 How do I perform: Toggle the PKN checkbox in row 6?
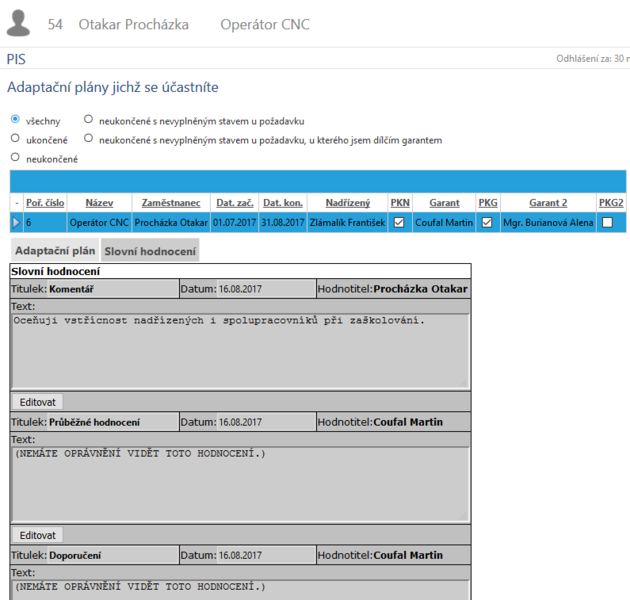[x=399, y=222]
